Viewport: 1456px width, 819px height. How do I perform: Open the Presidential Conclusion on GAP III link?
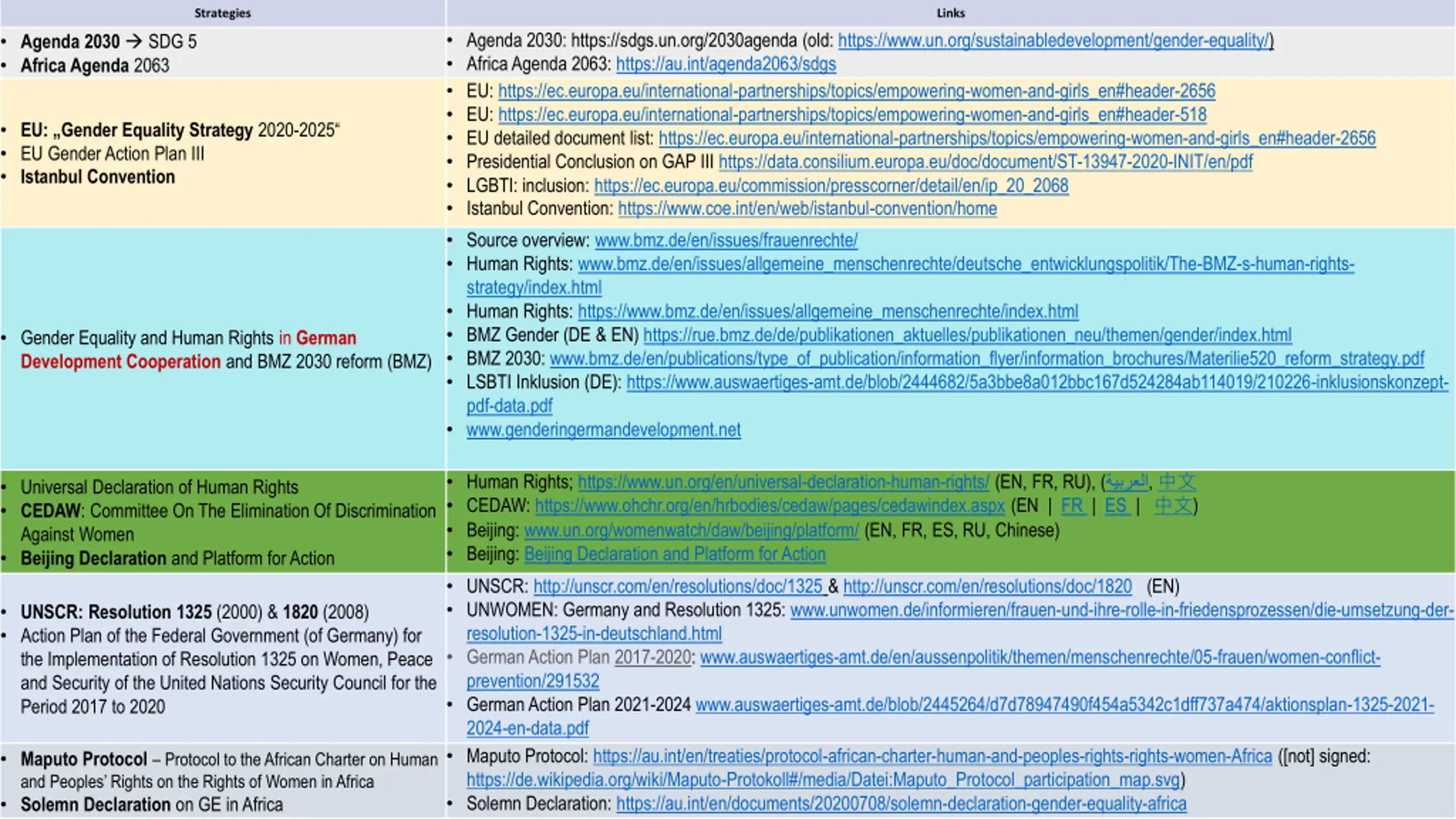coord(986,162)
